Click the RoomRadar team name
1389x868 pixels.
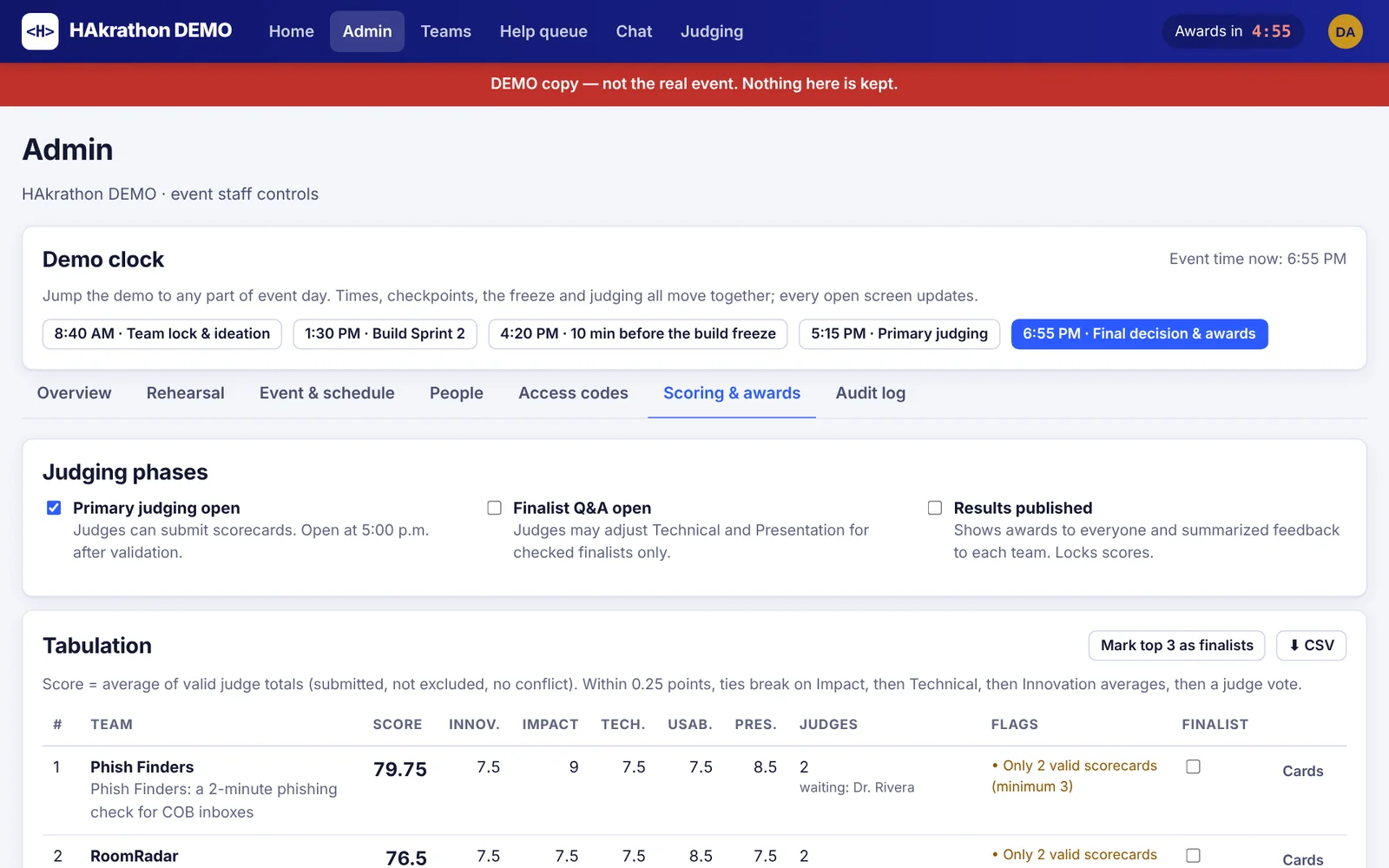pyautogui.click(x=135, y=857)
